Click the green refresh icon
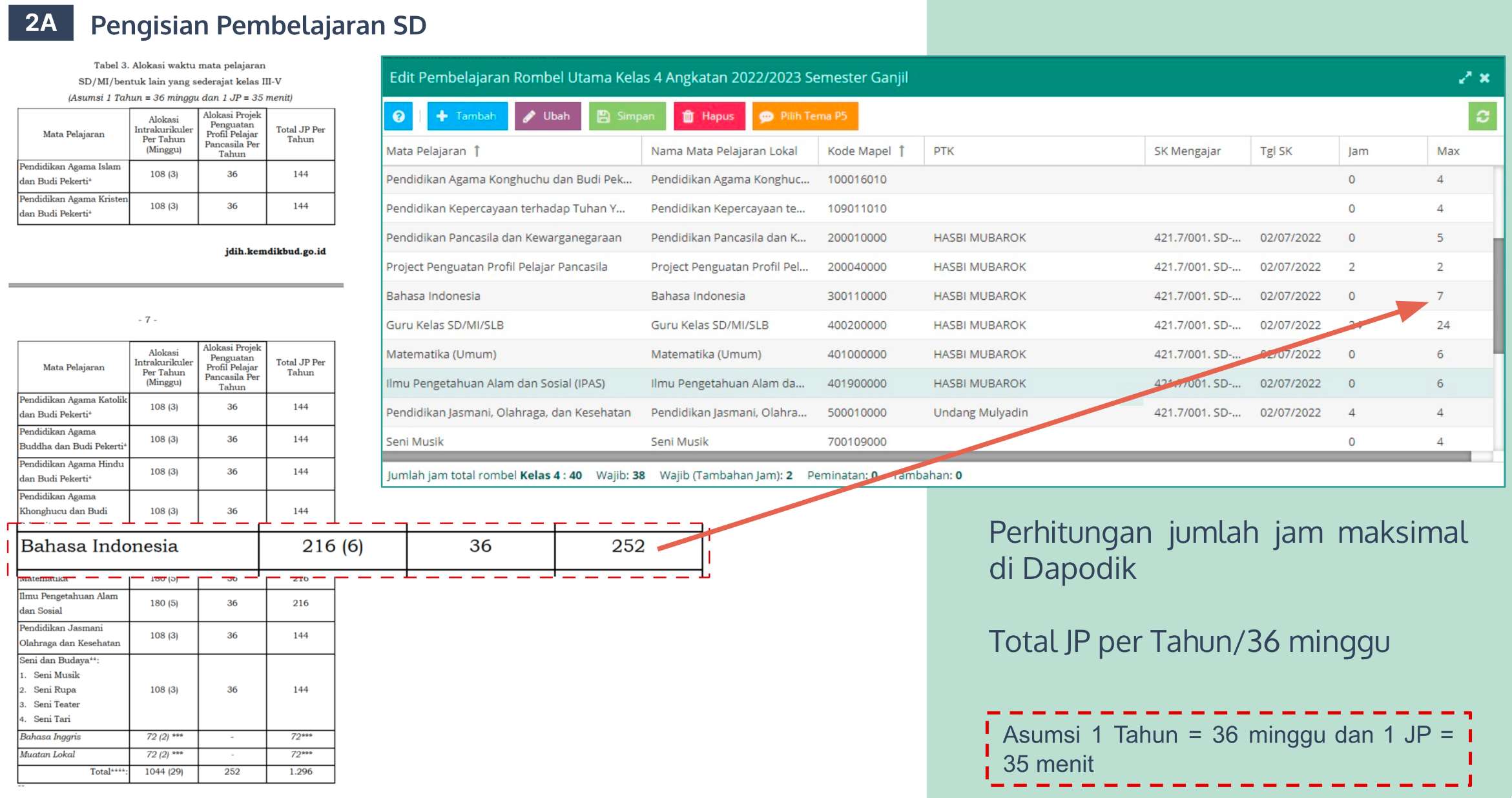 1482,116
